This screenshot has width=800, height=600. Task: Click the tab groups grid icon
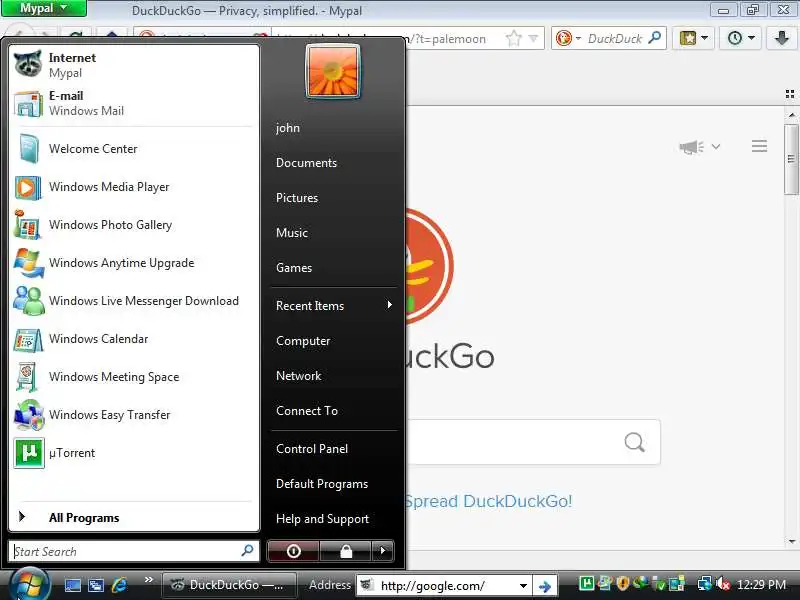pos(790,94)
